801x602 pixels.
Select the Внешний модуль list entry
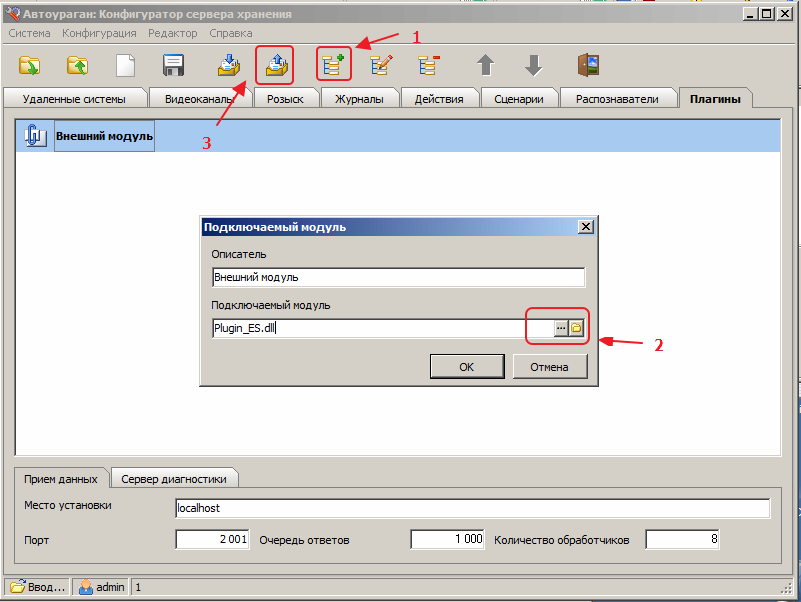[x=104, y=136]
